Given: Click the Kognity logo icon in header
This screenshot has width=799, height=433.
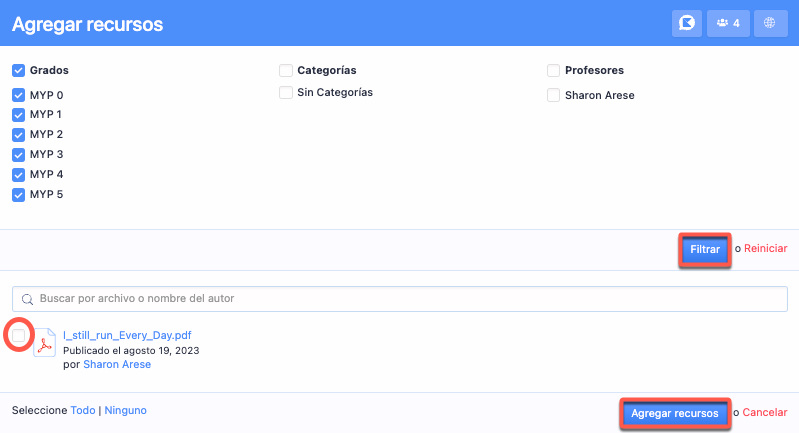Looking at the screenshot, I should [686, 23].
